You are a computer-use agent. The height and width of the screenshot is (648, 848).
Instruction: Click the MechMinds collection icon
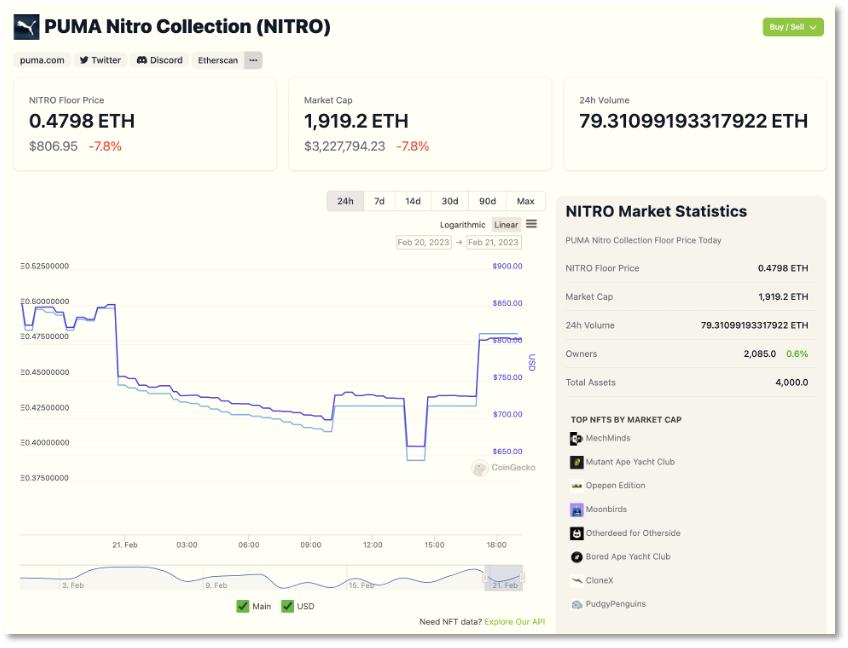(x=576, y=439)
